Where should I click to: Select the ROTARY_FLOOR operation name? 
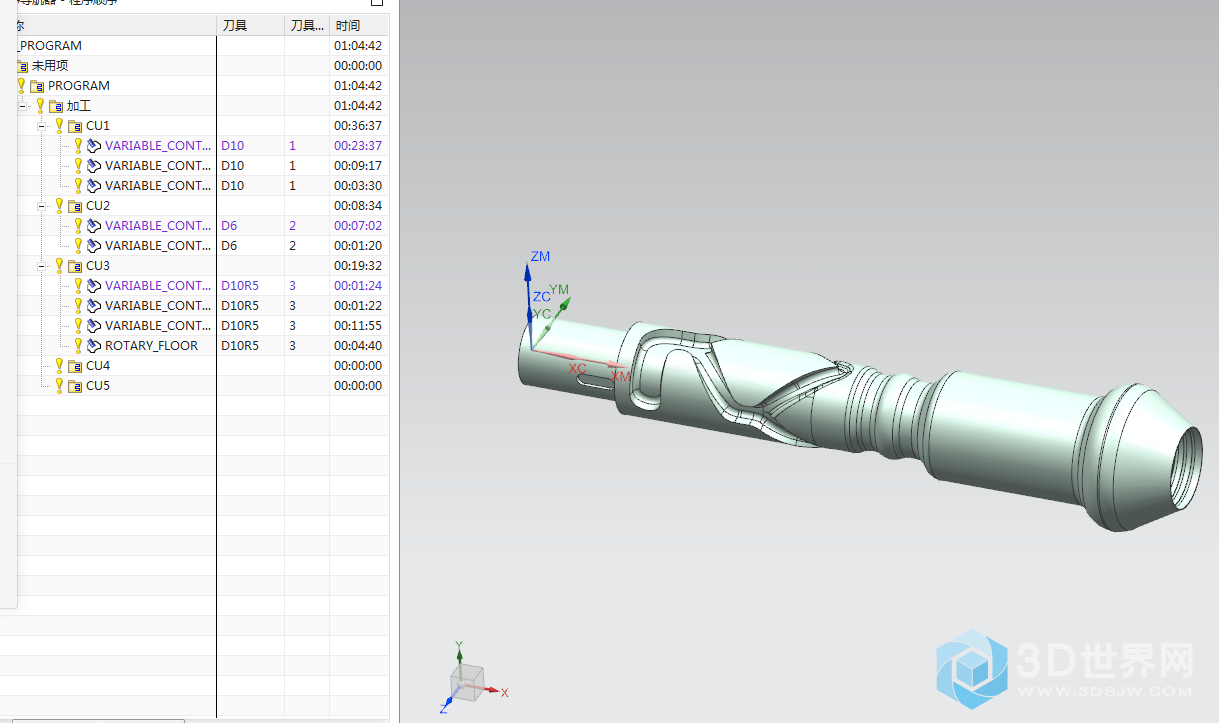coord(152,346)
